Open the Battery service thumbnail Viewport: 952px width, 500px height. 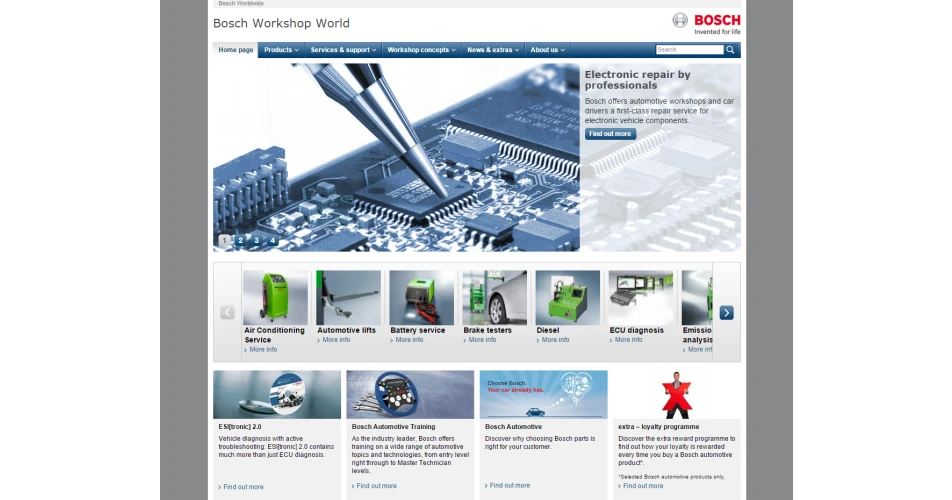(421, 297)
